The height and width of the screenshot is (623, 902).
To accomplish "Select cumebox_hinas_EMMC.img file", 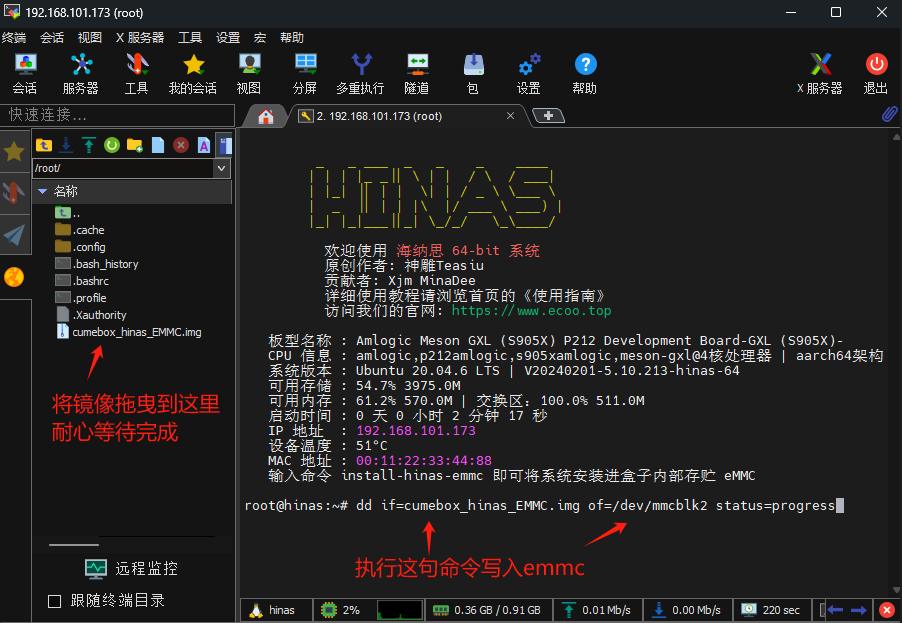I will click(136, 332).
